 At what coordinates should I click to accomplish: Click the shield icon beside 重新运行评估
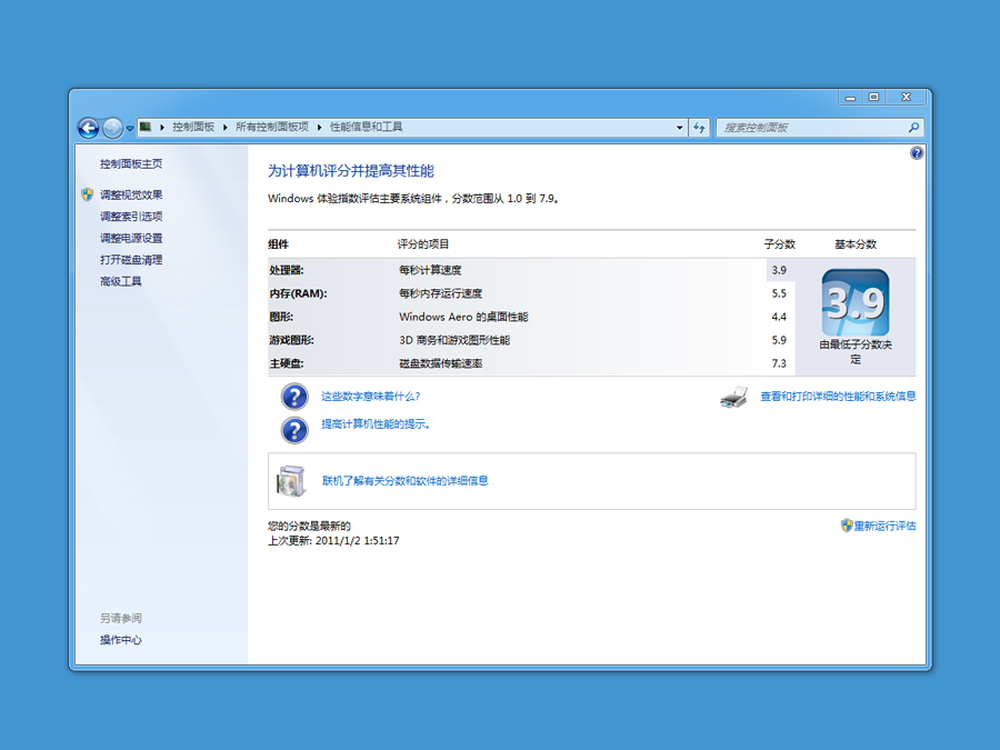click(x=846, y=526)
